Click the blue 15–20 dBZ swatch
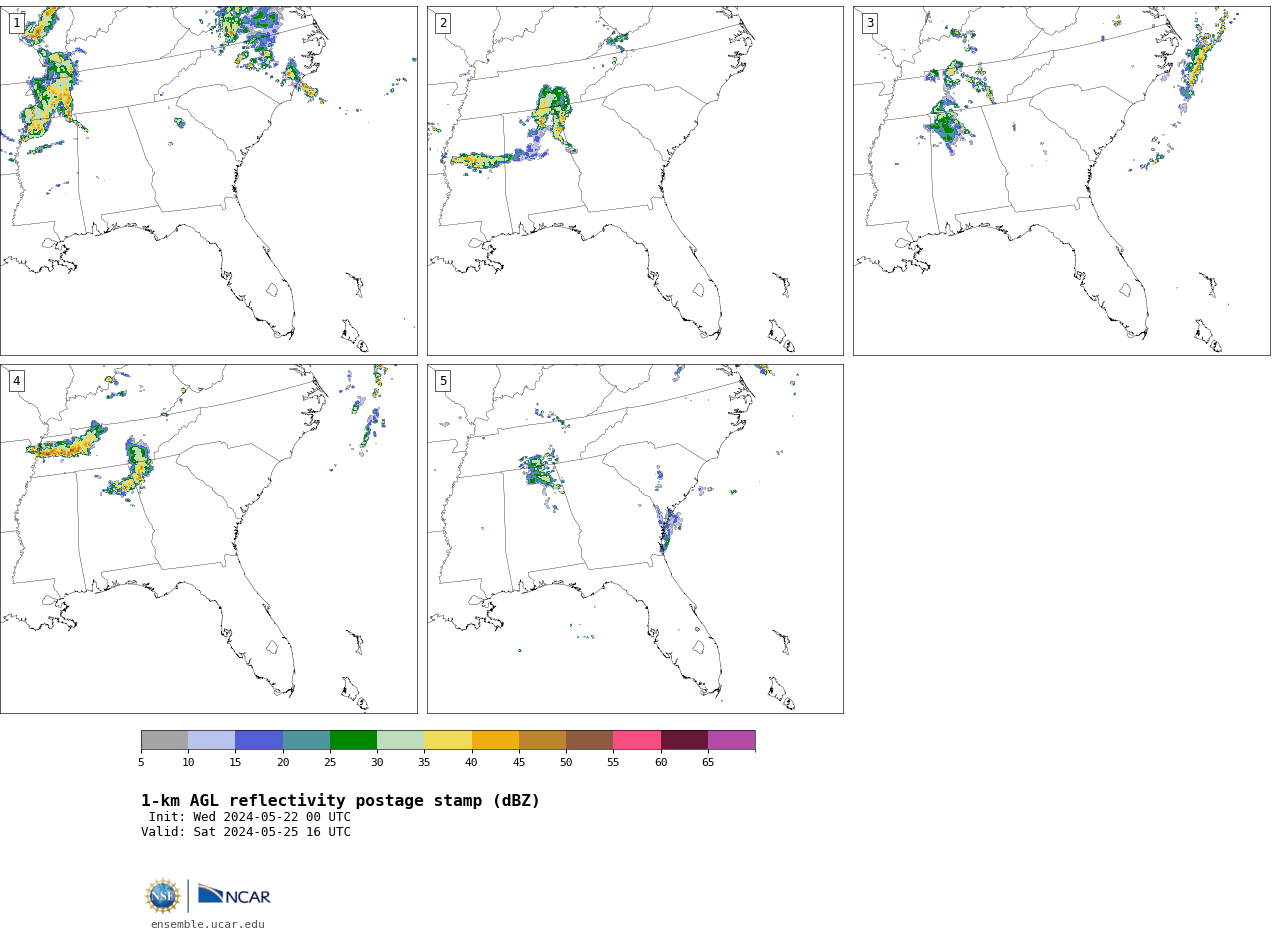The image size is (1280, 936). click(259, 740)
